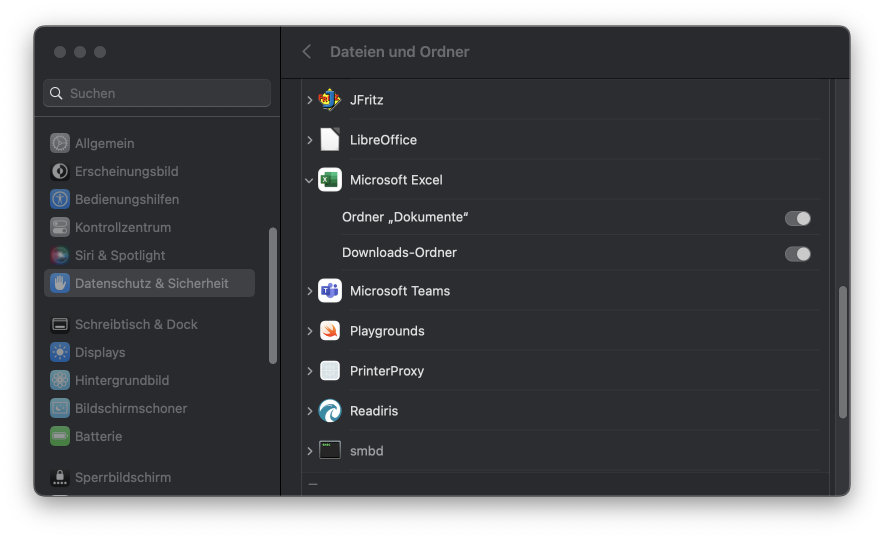Open Allgemein settings pane
This screenshot has width=884, height=538.
149,143
